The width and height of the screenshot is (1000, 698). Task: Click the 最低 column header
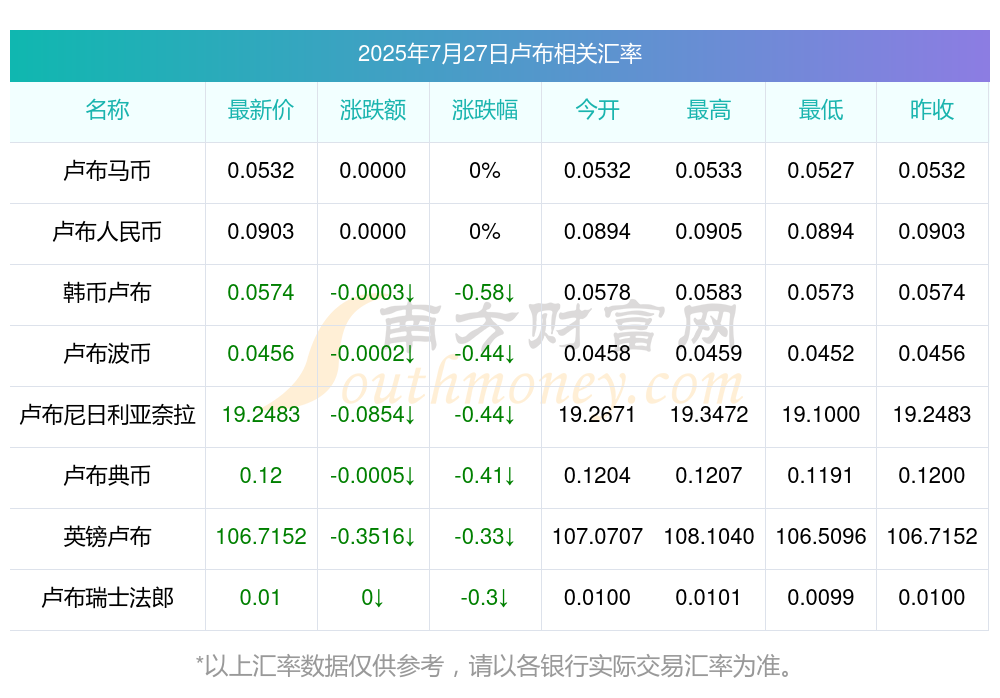821,110
